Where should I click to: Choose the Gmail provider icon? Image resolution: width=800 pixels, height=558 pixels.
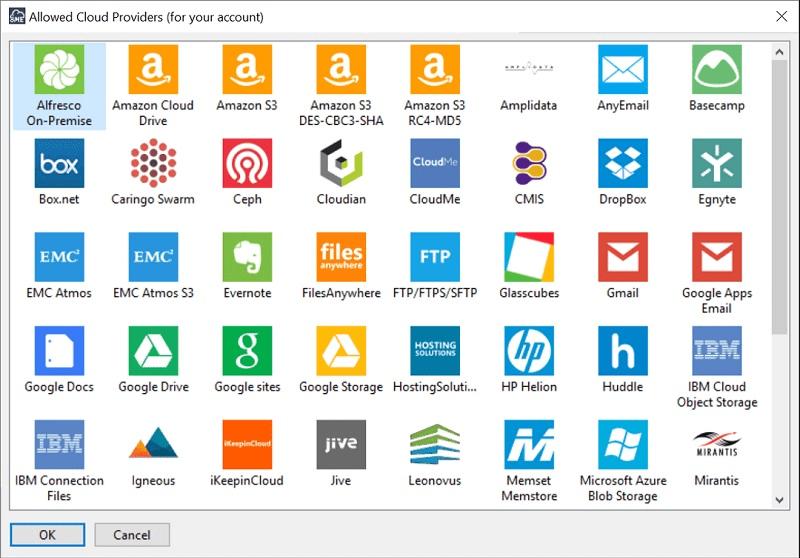coord(622,257)
